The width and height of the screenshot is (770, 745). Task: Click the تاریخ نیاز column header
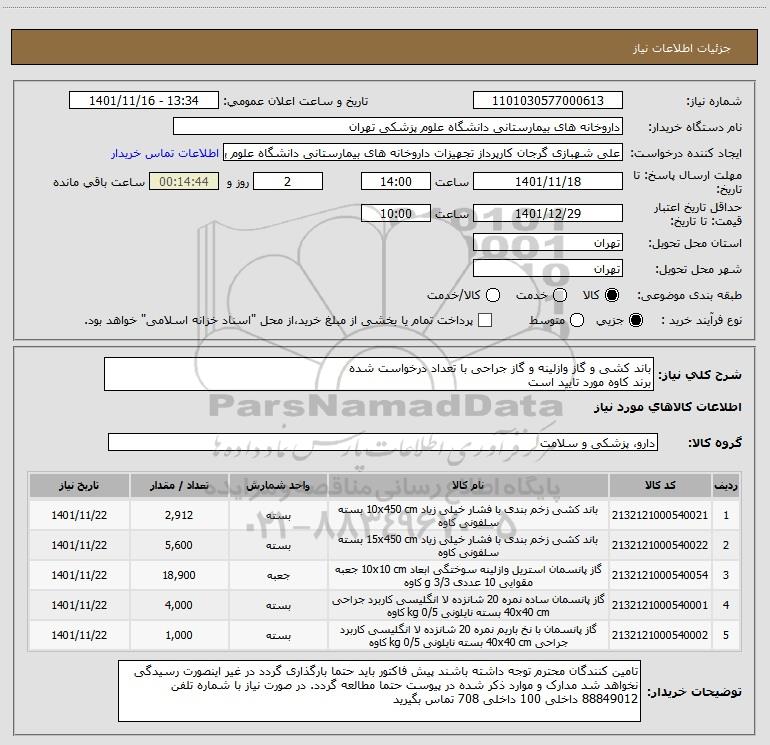point(79,485)
